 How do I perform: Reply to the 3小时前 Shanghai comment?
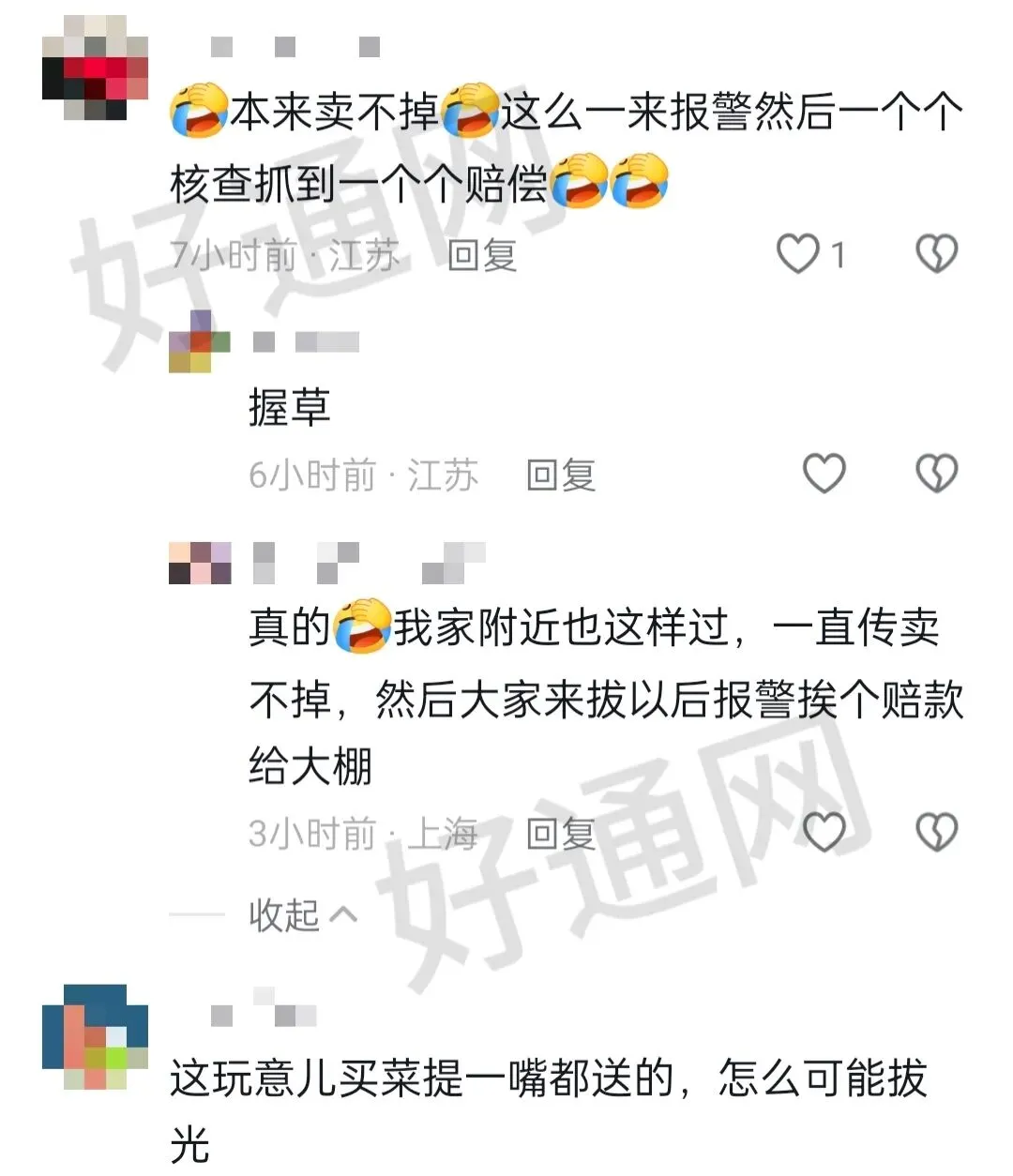click(x=561, y=833)
